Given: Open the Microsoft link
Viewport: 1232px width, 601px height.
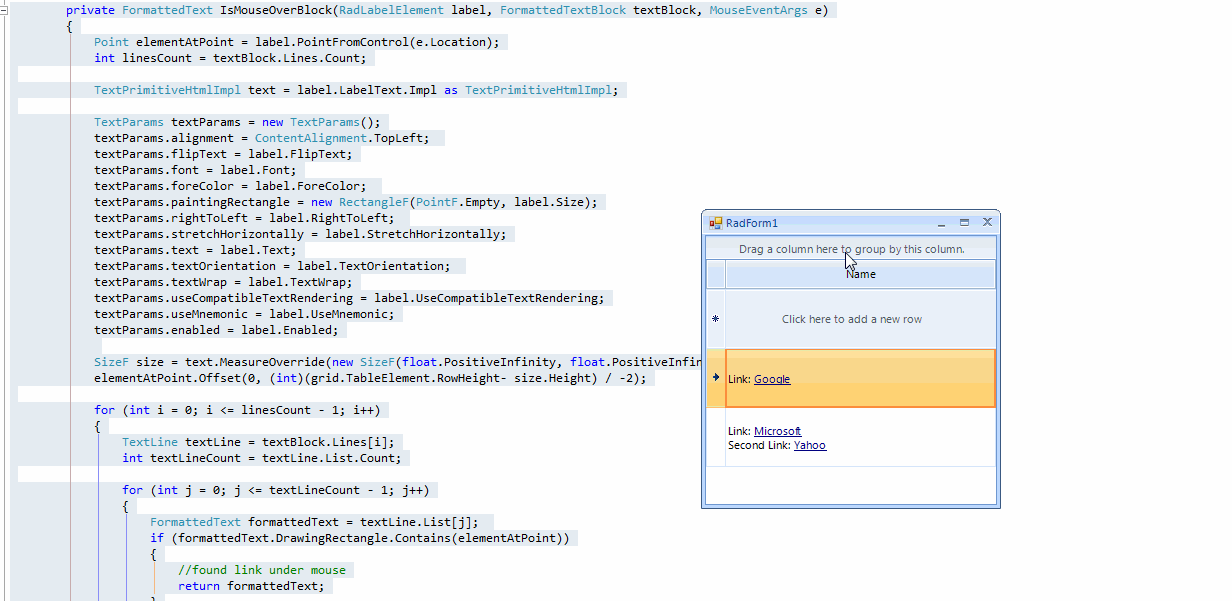Looking at the screenshot, I should (778, 431).
